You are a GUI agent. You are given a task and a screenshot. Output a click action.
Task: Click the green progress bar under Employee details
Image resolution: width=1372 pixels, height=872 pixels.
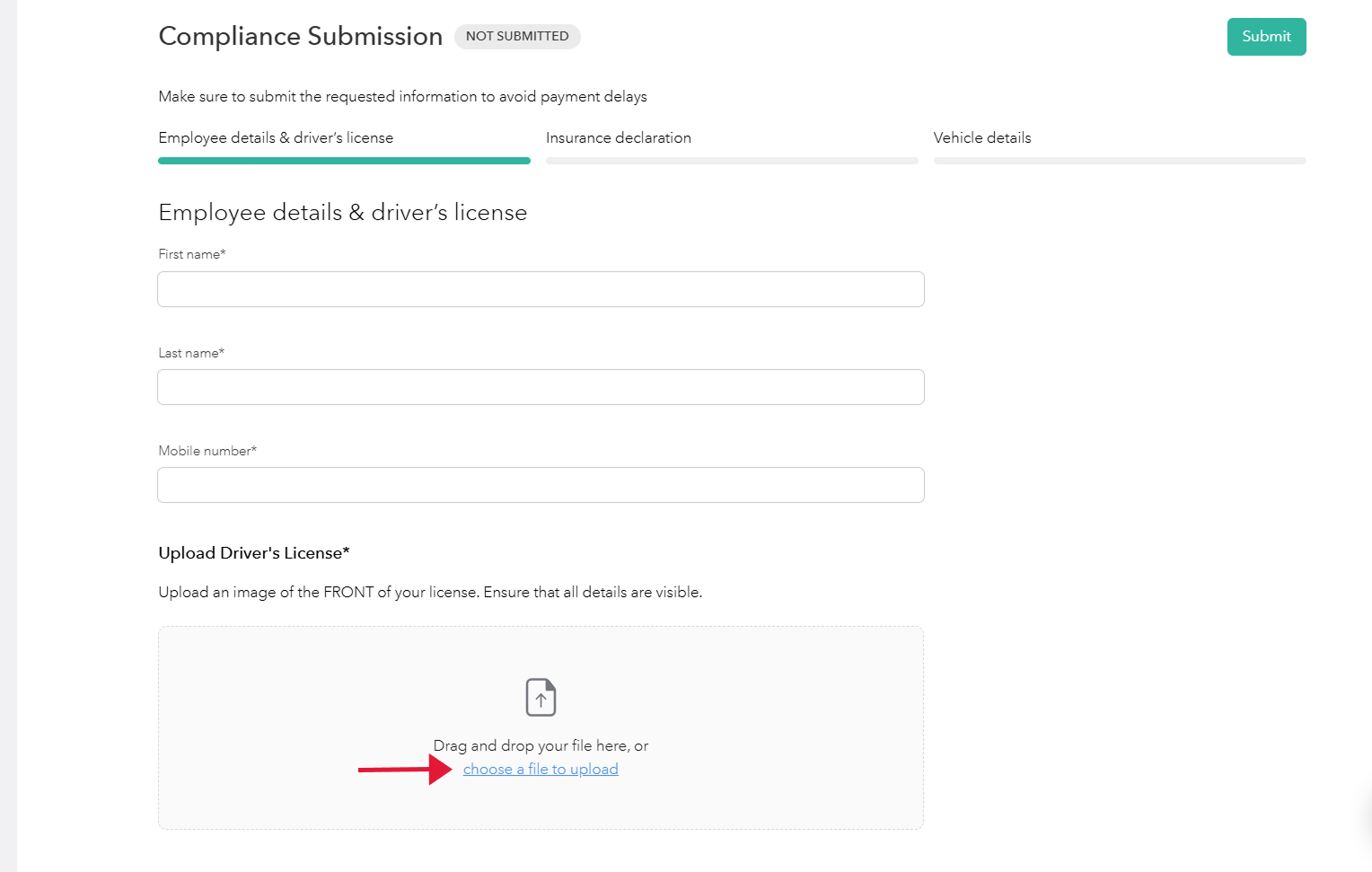[344, 161]
